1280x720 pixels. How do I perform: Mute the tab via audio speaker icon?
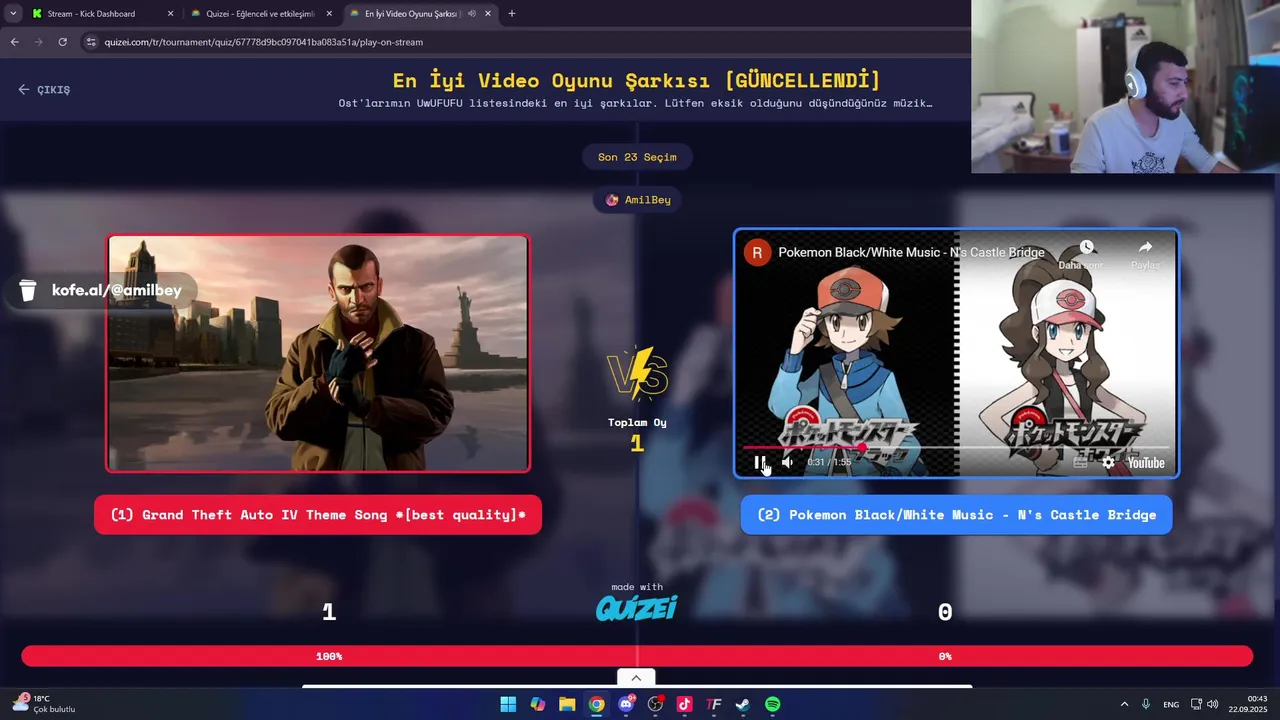pos(471,14)
